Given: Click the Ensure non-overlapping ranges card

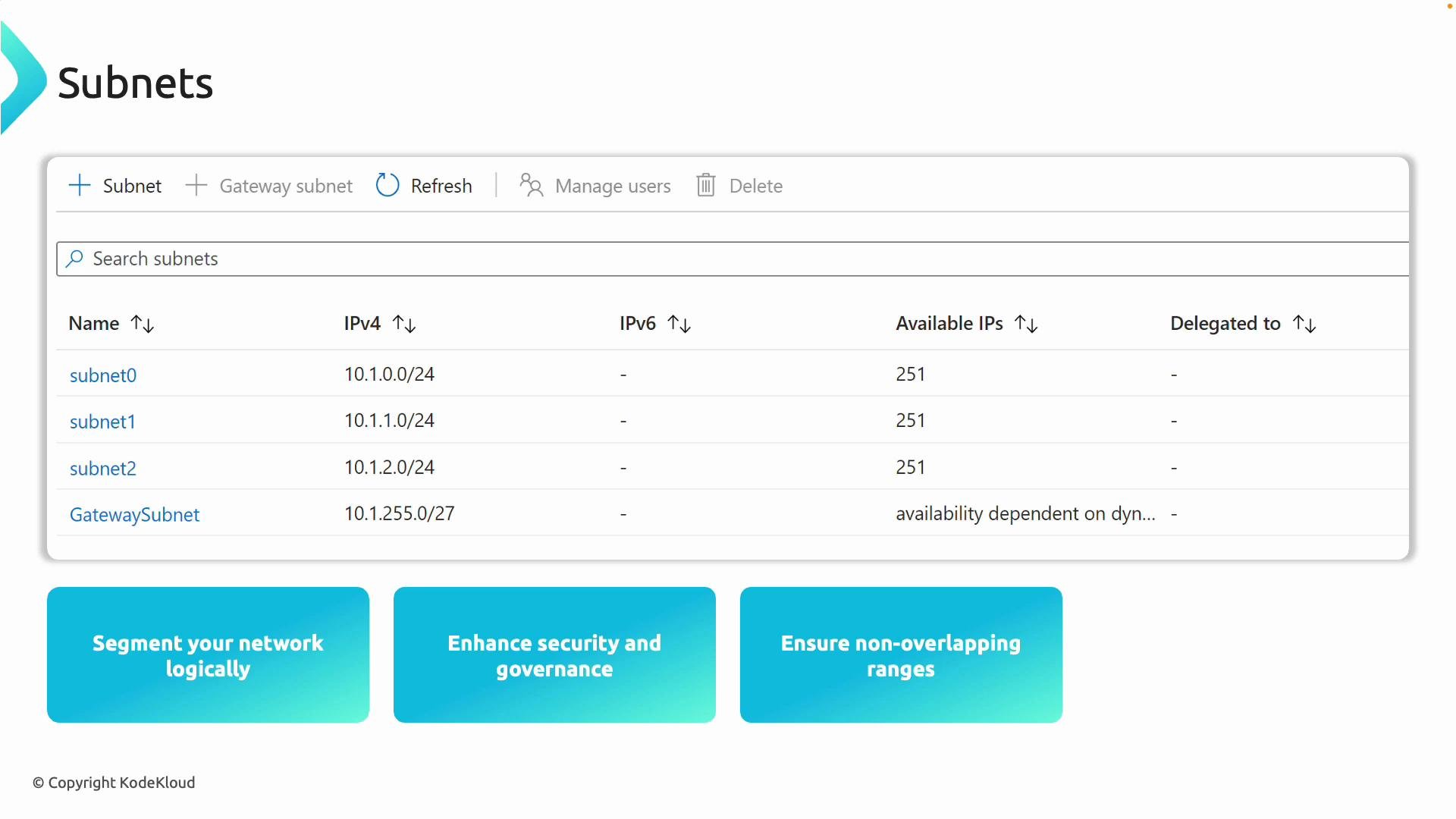Looking at the screenshot, I should click(901, 655).
